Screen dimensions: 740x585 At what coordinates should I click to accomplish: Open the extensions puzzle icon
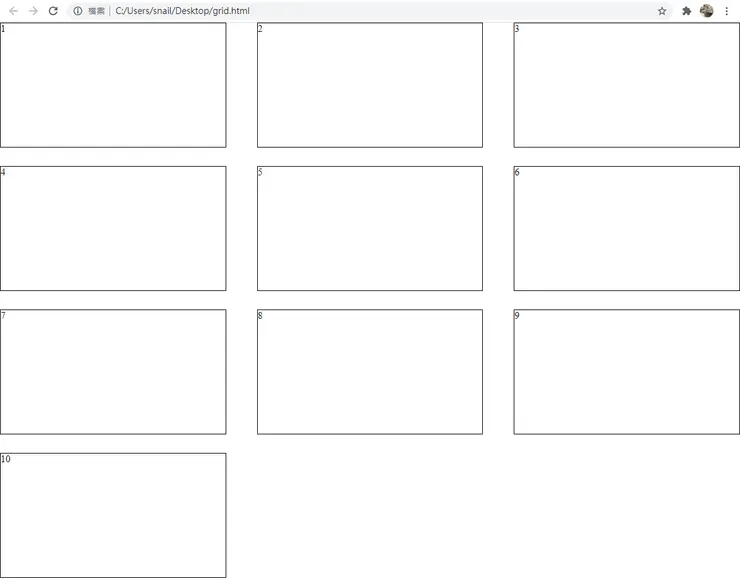687,11
